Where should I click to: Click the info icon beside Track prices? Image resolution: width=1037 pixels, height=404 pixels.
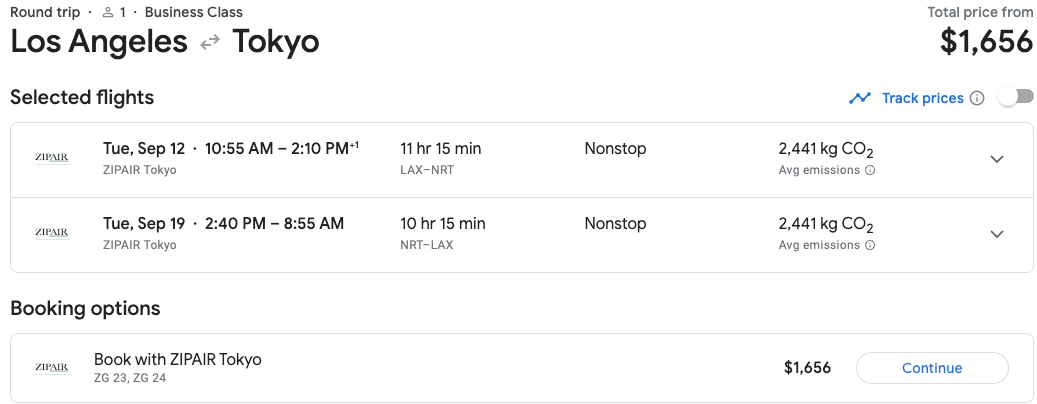click(977, 98)
